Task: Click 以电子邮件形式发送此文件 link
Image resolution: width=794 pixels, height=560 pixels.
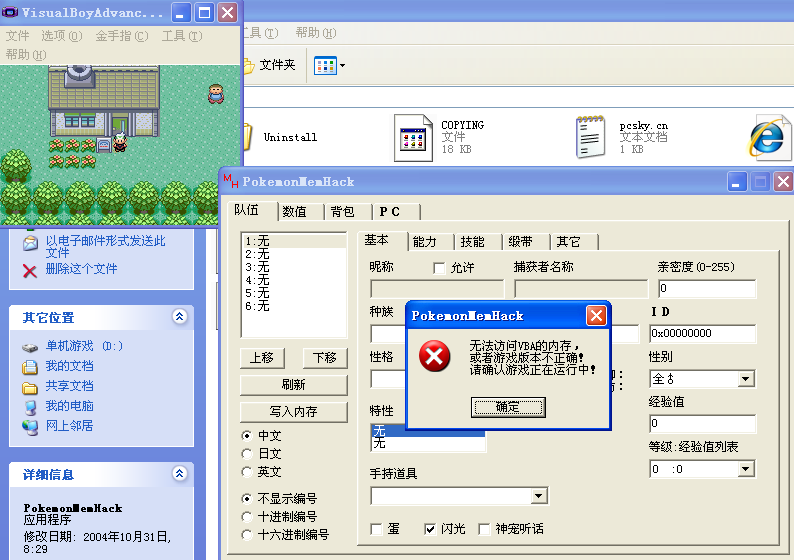Action: point(105,247)
